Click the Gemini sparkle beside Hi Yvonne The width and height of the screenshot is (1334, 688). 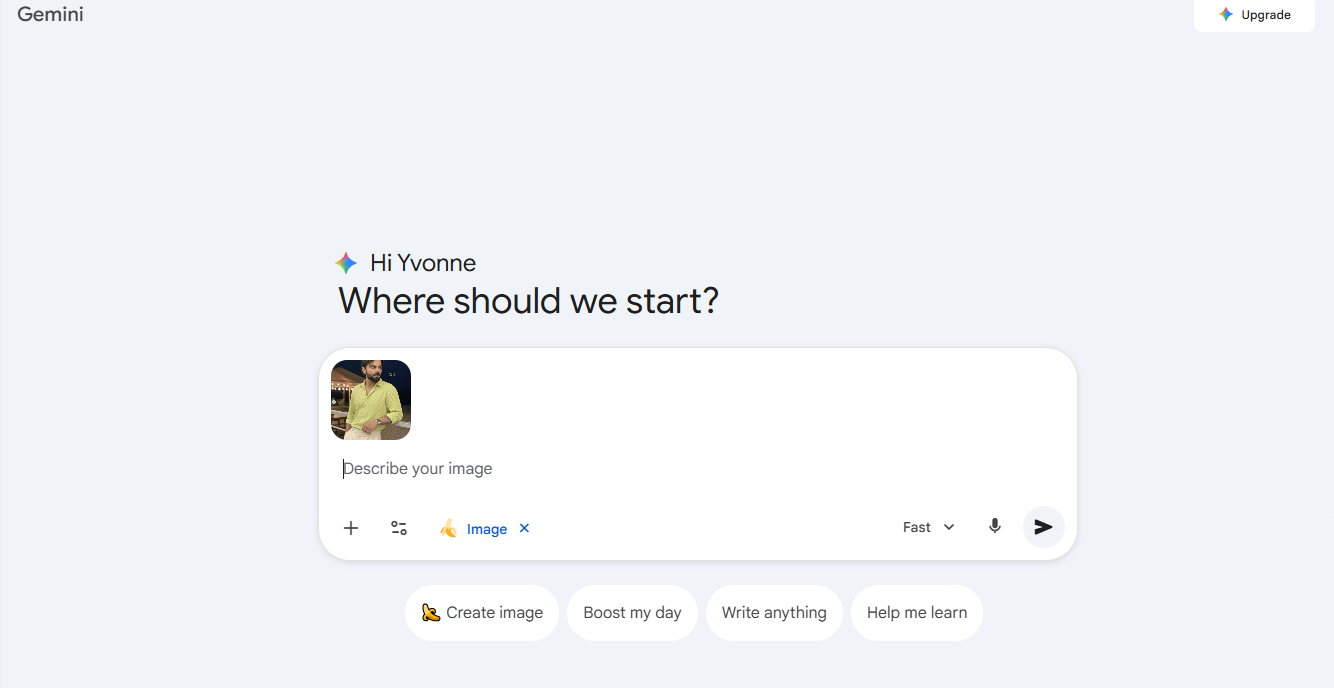coord(345,263)
